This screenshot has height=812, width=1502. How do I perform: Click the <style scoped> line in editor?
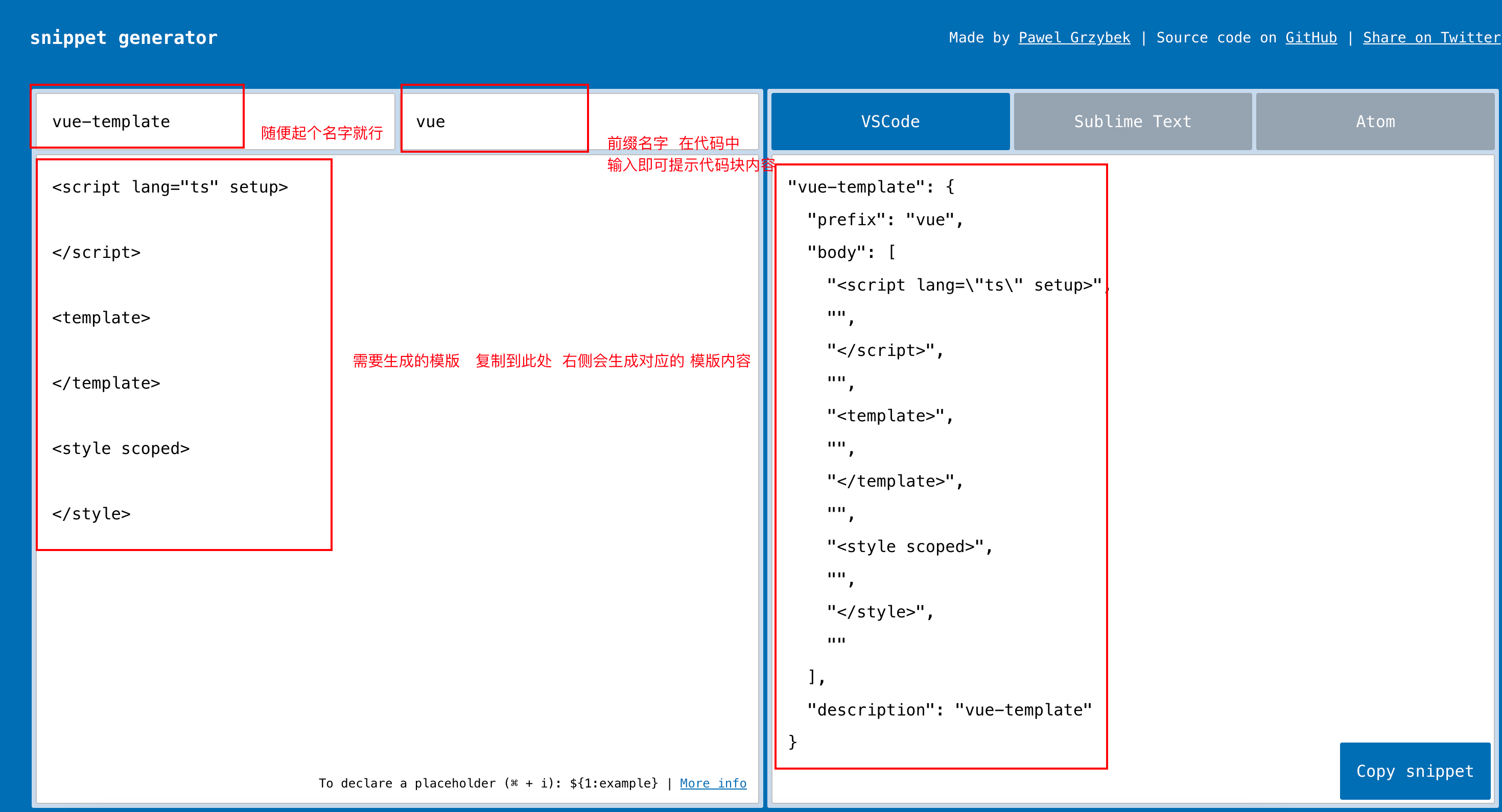121,448
